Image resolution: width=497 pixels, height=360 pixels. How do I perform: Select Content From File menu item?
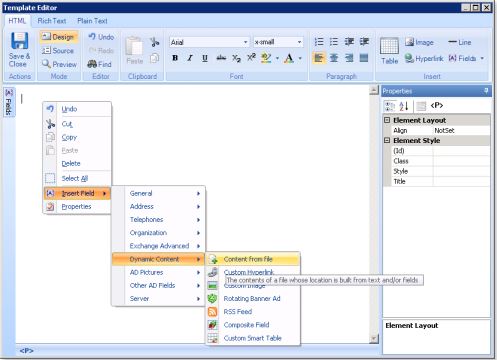pos(253,259)
